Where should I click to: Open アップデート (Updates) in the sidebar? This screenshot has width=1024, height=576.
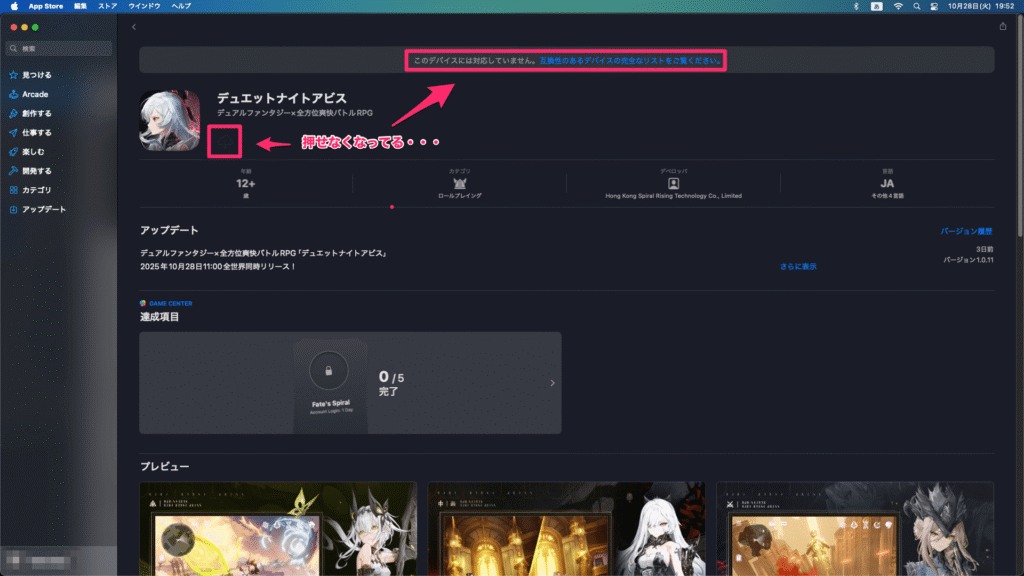(43, 209)
